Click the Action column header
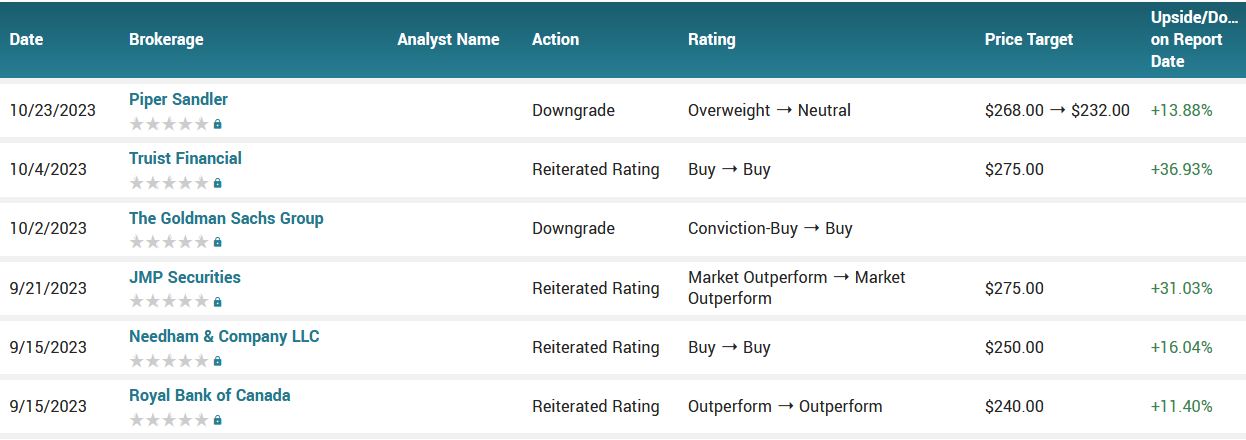The image size is (1246, 440). pyautogui.click(x=555, y=40)
